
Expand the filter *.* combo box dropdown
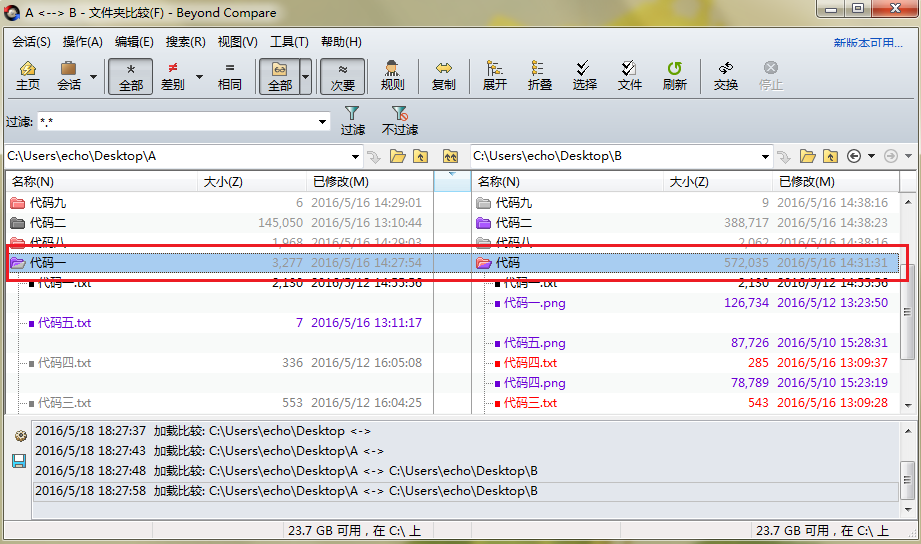click(x=323, y=122)
